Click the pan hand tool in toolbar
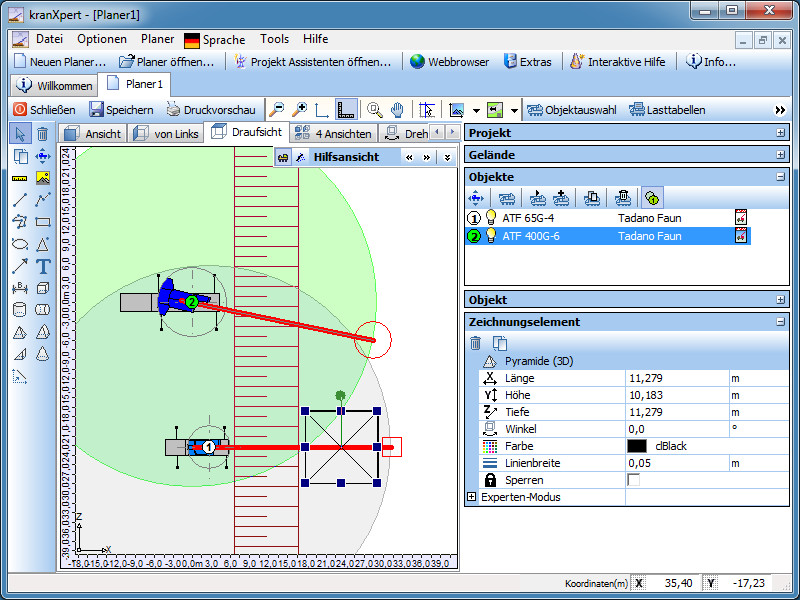800x600 pixels. pos(397,110)
